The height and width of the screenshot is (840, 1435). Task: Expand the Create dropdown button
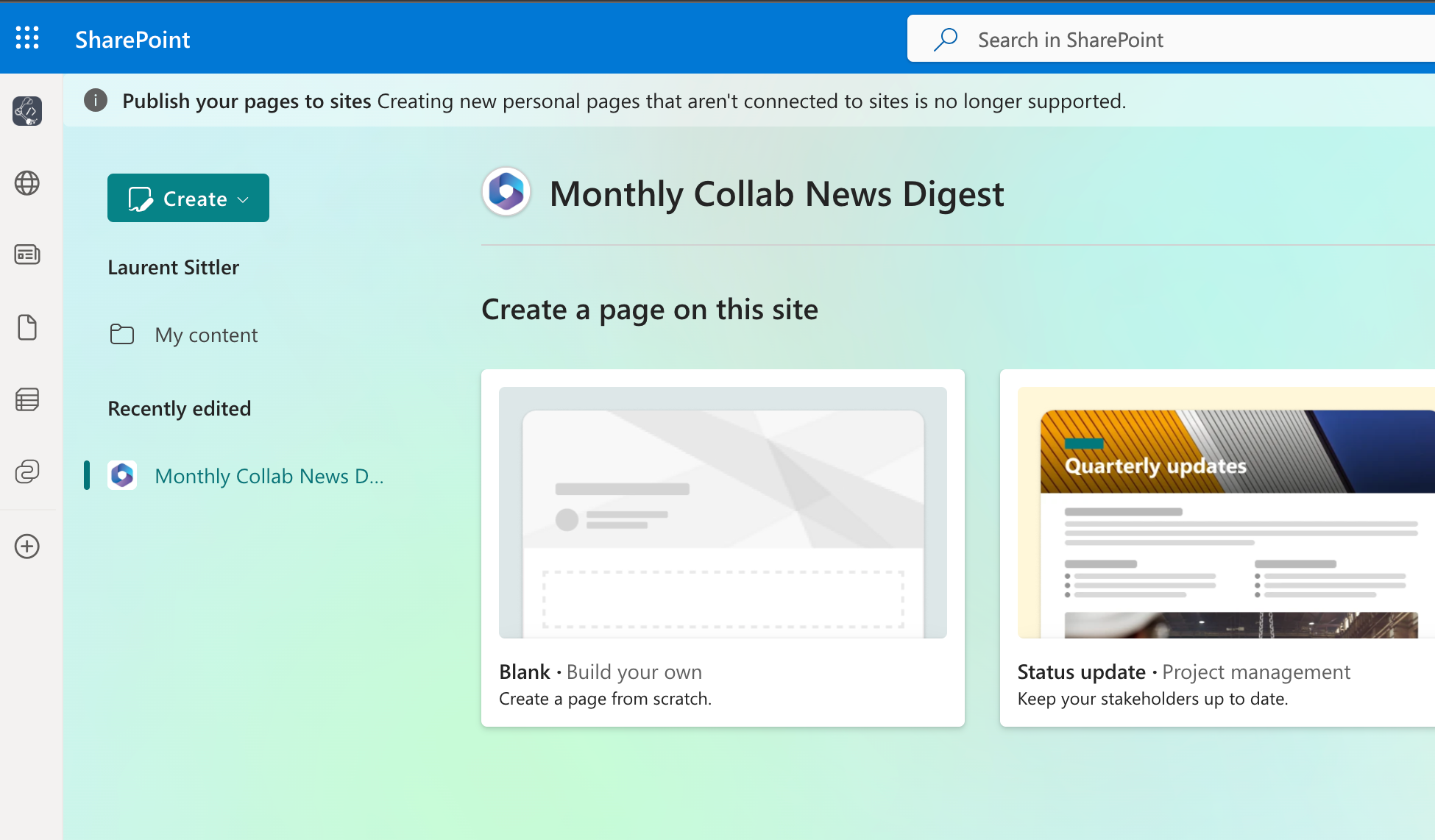(188, 198)
